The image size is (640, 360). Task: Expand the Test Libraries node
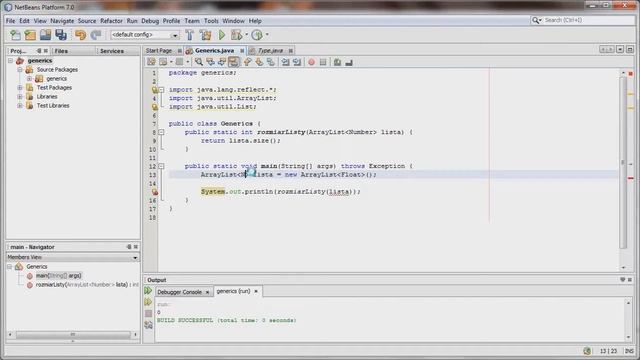click(x=20, y=106)
